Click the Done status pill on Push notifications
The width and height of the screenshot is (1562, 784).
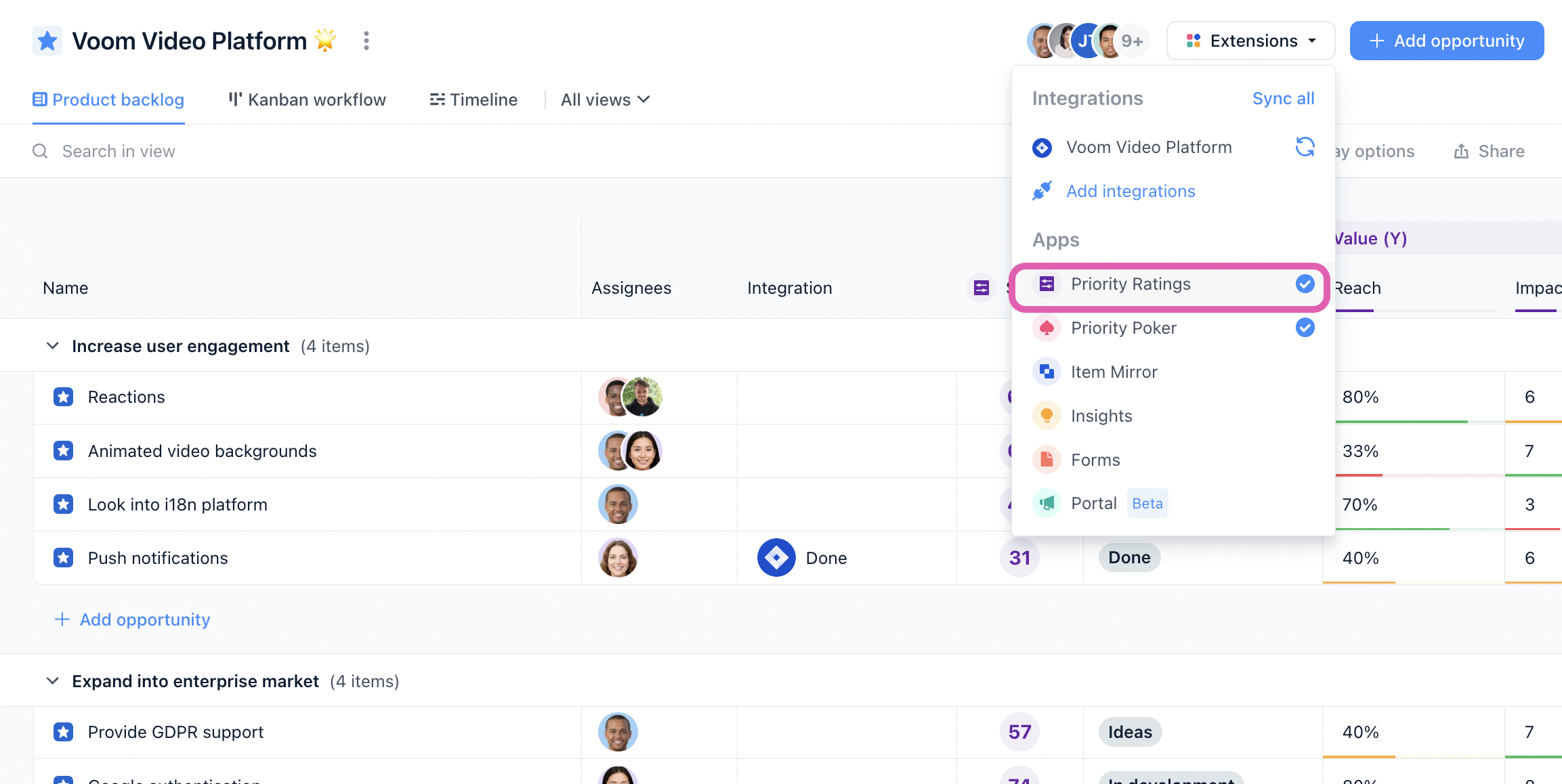[x=1129, y=558]
